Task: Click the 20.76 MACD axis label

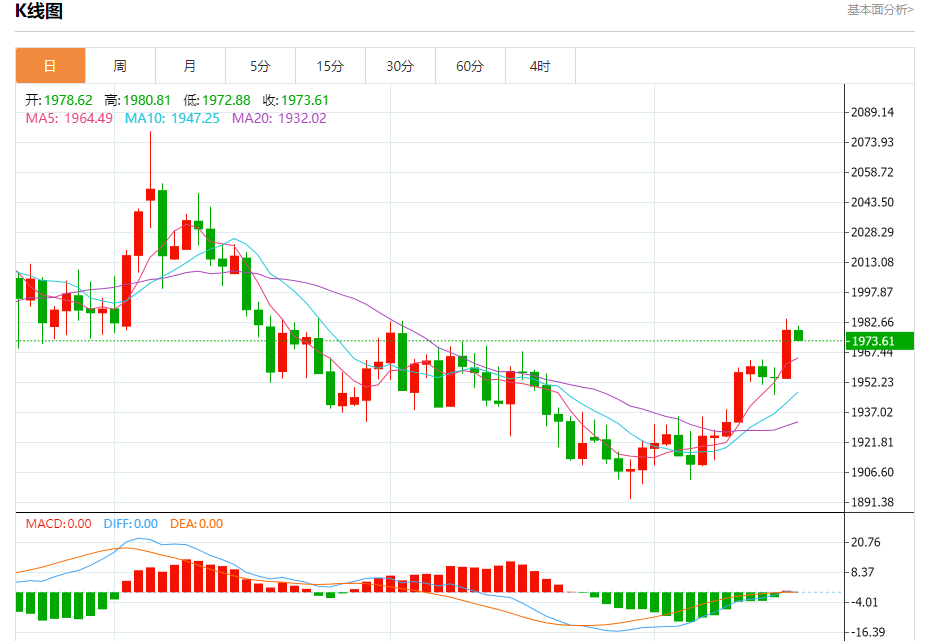Action: (x=865, y=542)
